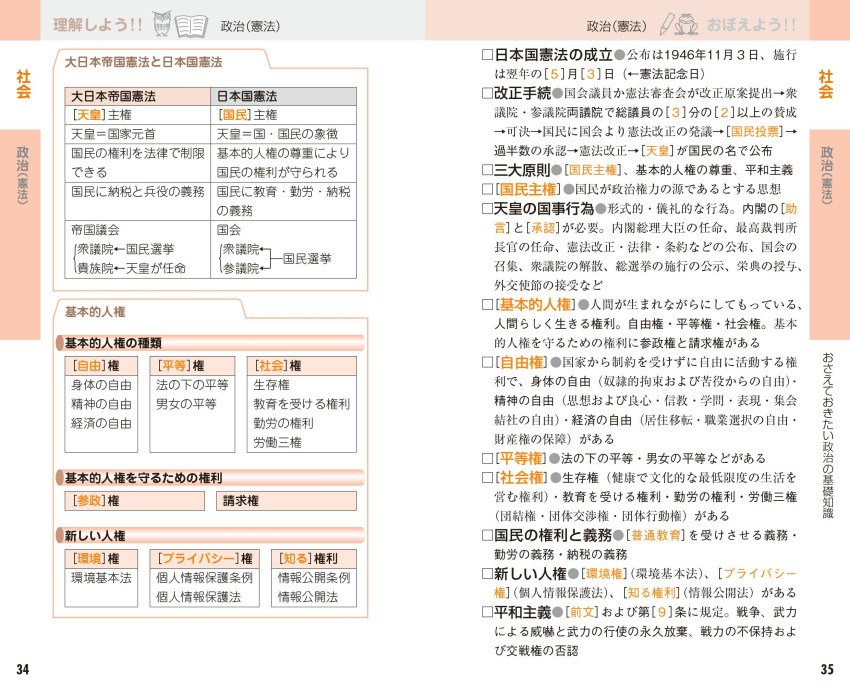Screen dimensions: 850x696
Task: Click 情報公開法 in the 知る権利 box
Action: tap(307, 597)
